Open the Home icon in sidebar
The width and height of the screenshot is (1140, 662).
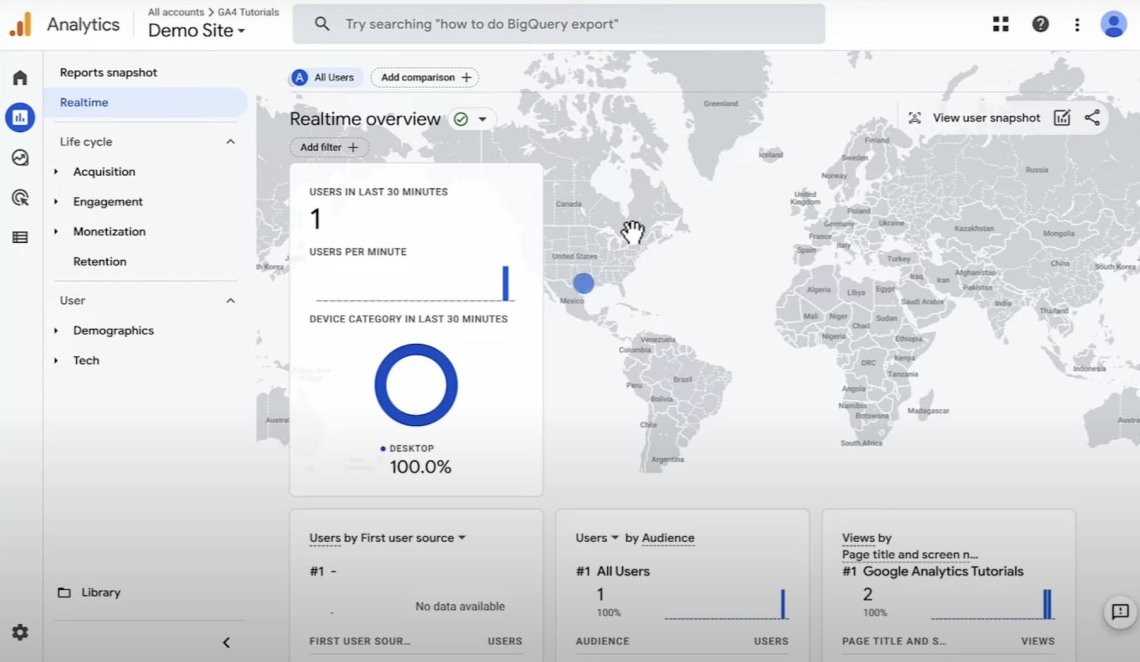coord(20,77)
